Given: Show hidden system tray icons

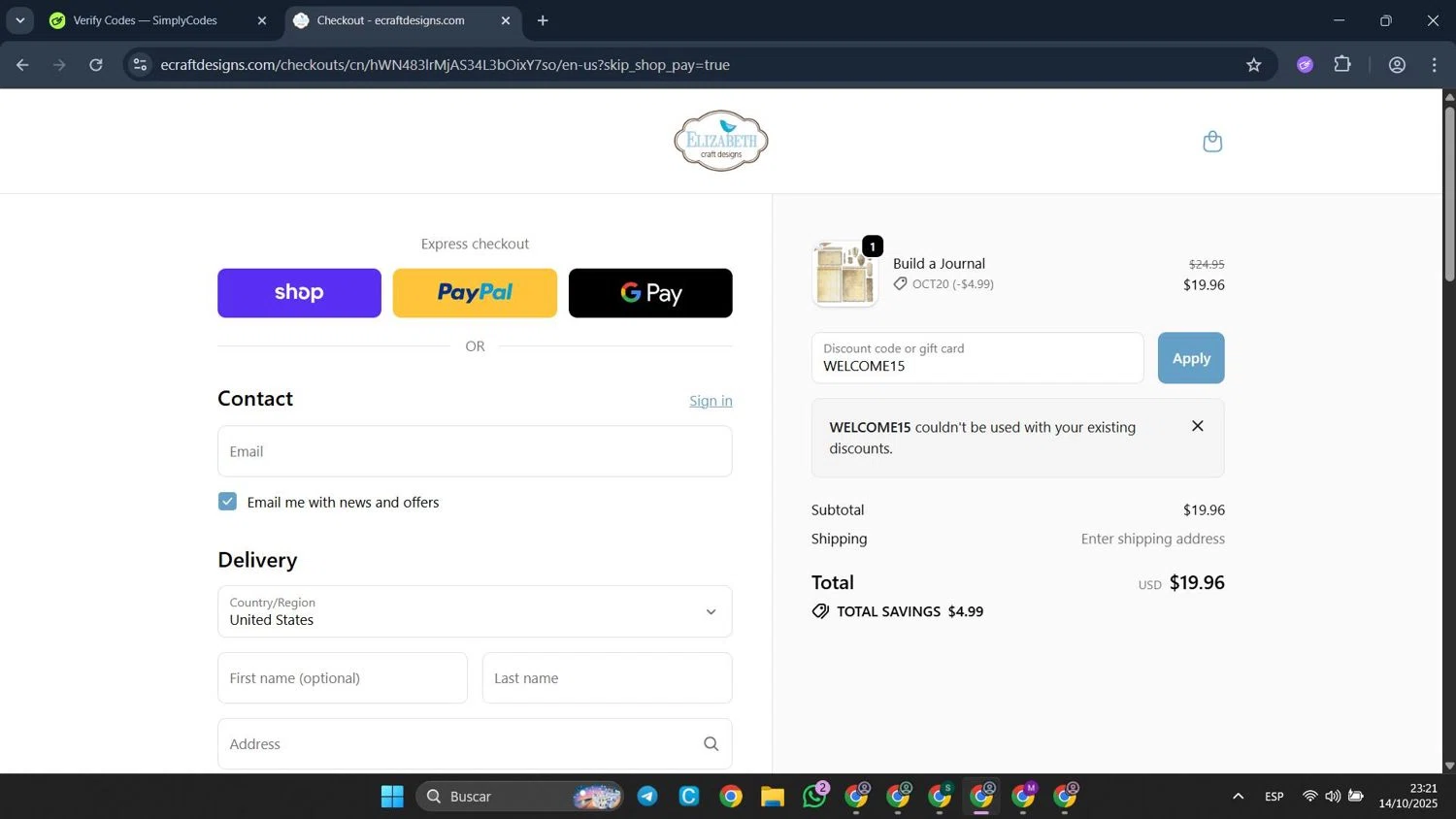Looking at the screenshot, I should [x=1238, y=797].
